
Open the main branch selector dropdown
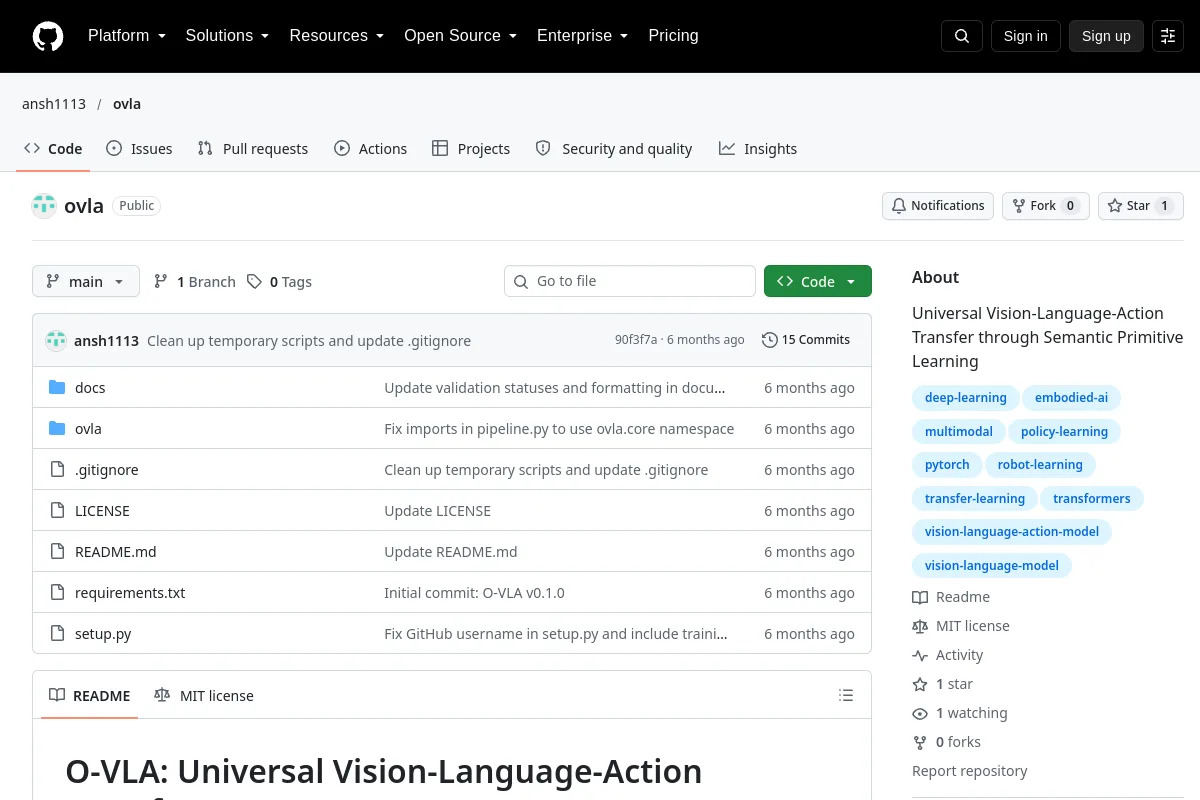click(x=86, y=282)
